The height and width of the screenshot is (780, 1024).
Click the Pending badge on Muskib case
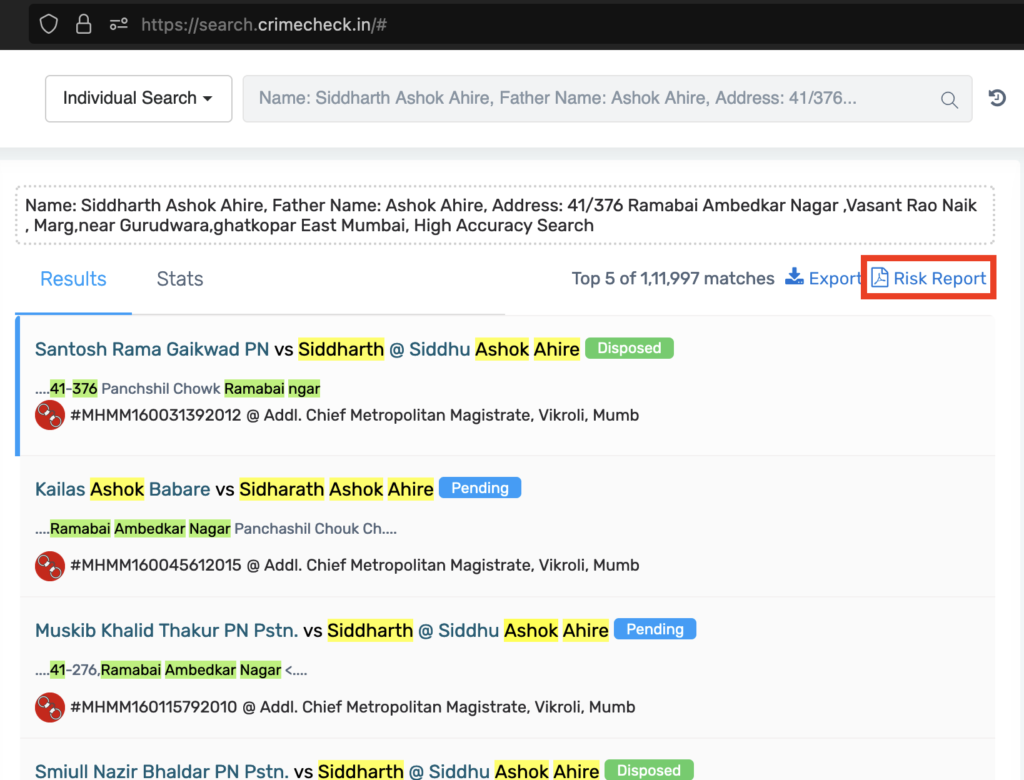click(655, 629)
